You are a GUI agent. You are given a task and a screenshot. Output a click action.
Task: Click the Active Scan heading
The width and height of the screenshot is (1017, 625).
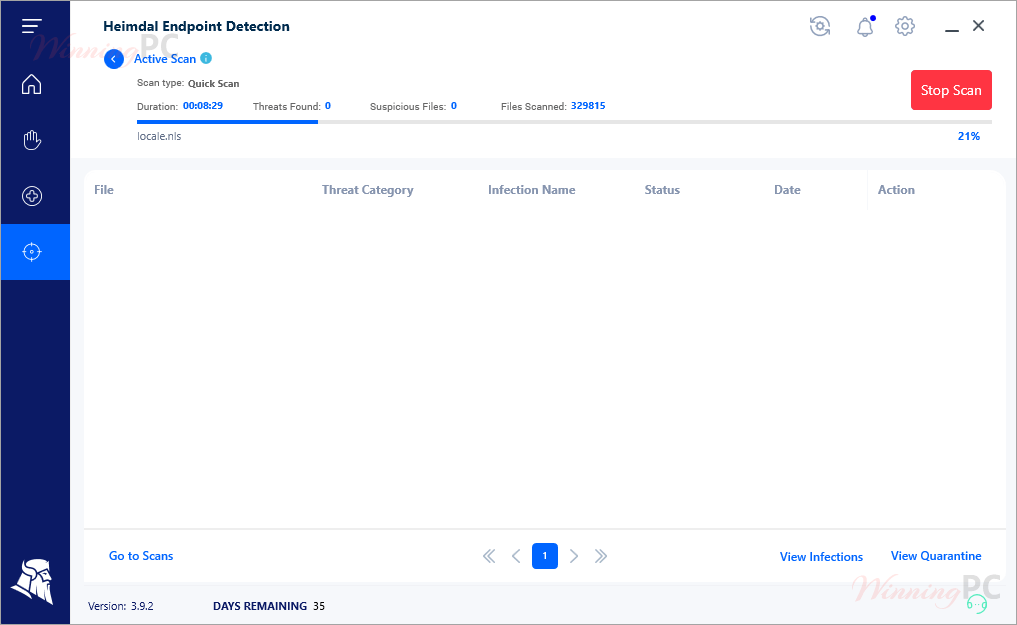click(165, 59)
